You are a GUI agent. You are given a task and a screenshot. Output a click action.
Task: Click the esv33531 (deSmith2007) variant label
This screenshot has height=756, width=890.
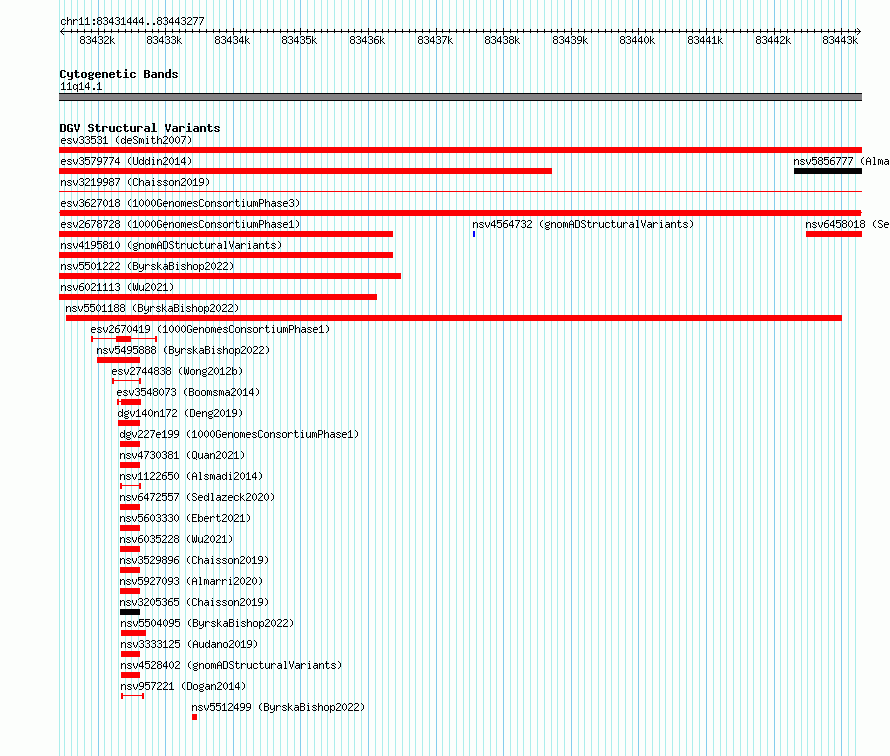pyautogui.click(x=126, y=140)
